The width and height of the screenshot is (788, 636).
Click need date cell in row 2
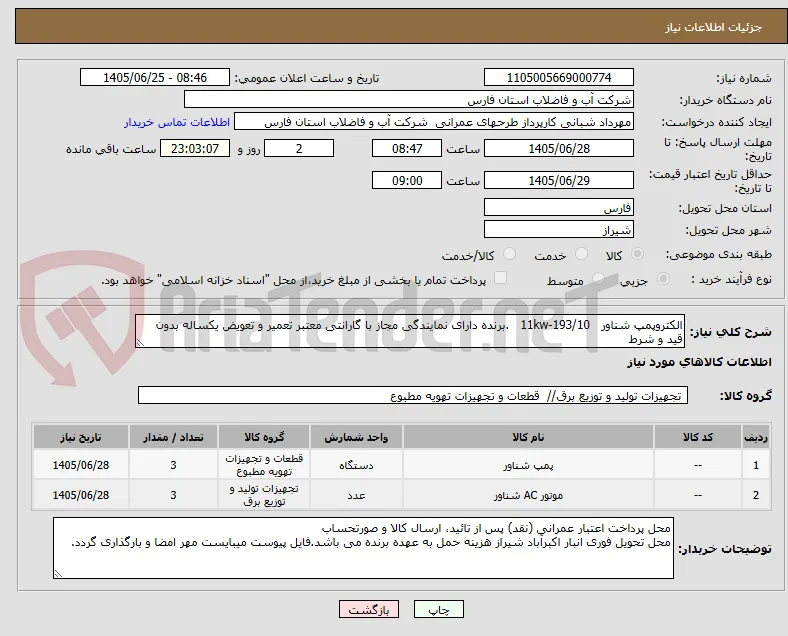pos(81,495)
